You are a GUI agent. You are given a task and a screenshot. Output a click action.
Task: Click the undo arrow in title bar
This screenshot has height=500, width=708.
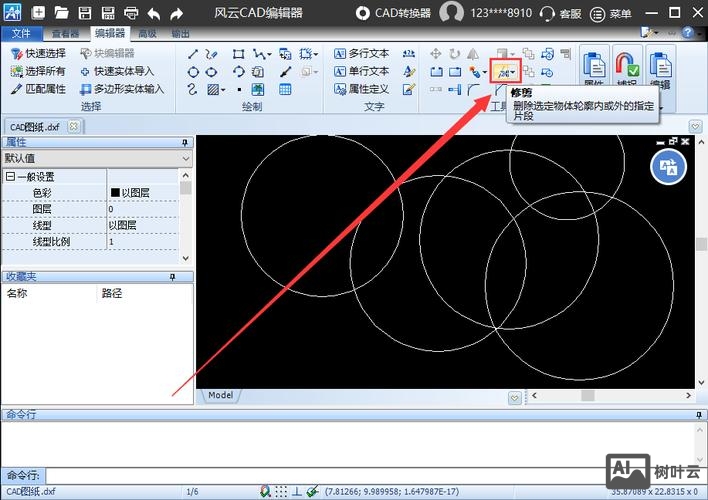[x=154, y=14]
